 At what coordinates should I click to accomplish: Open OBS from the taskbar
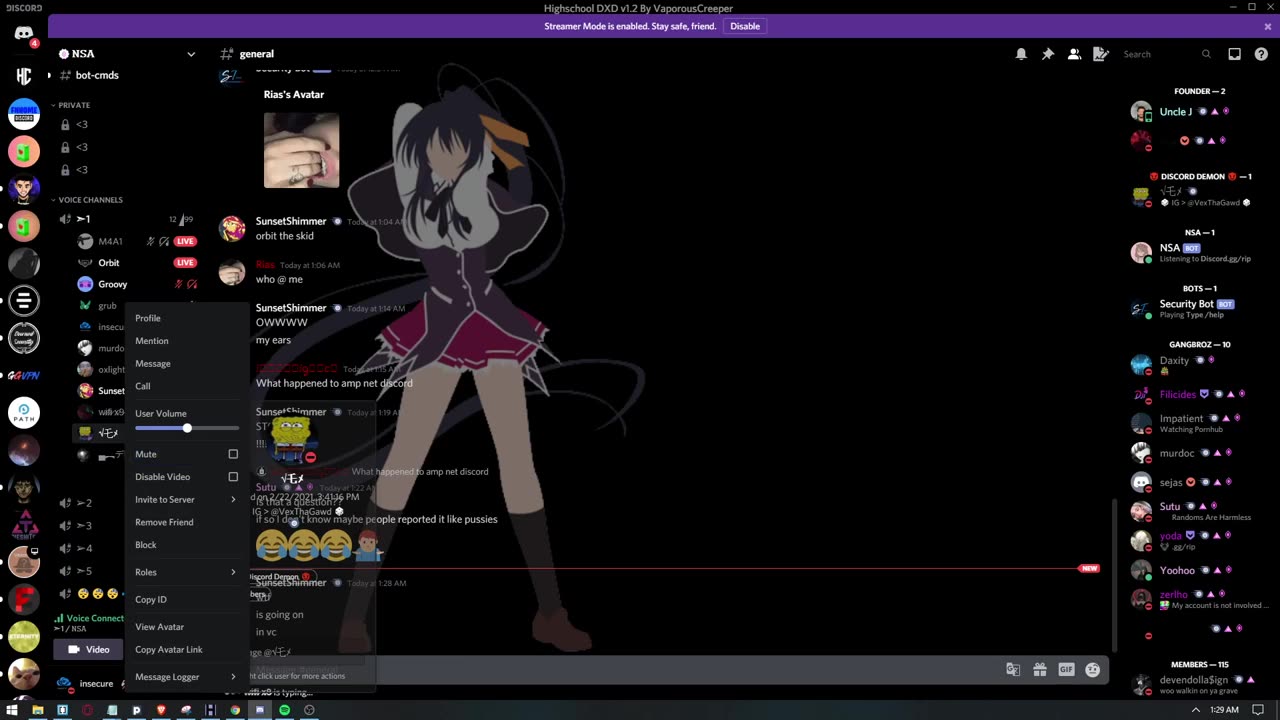309,710
